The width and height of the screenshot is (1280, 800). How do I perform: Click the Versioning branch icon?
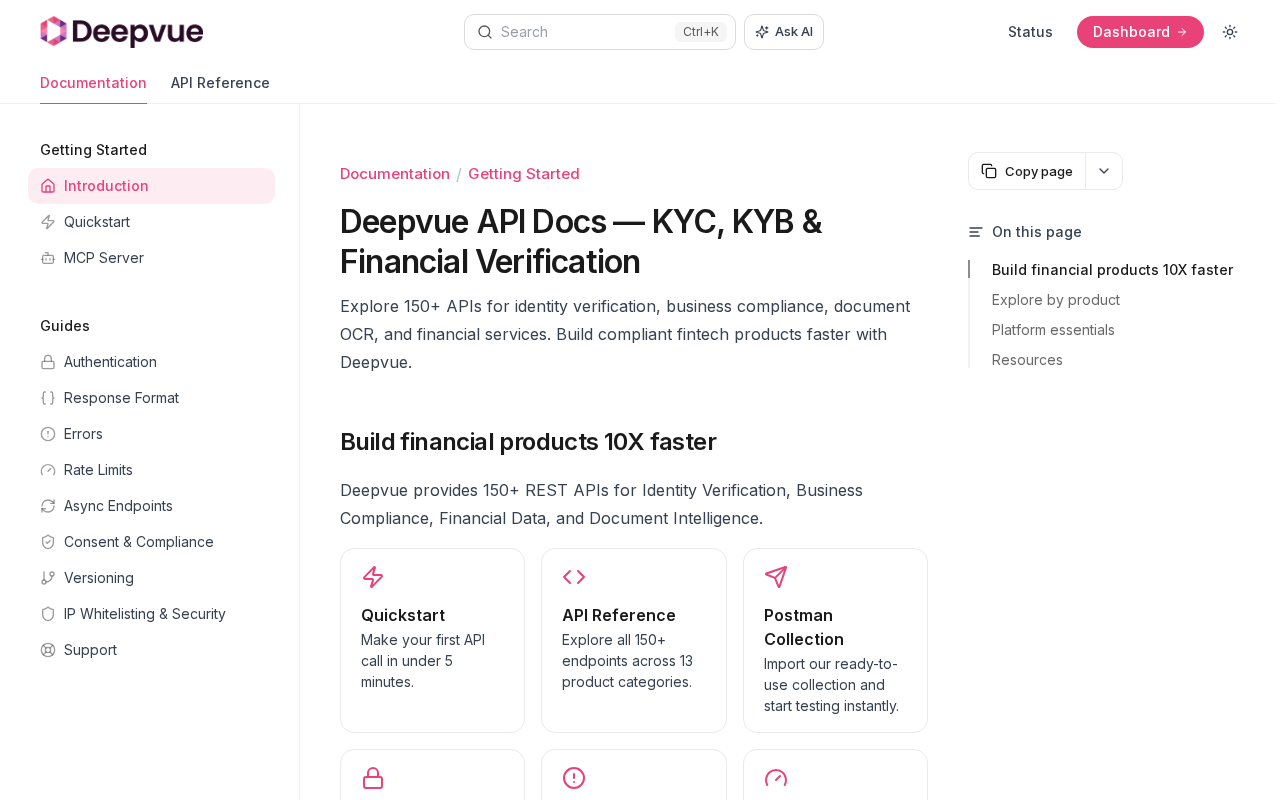tap(48, 578)
